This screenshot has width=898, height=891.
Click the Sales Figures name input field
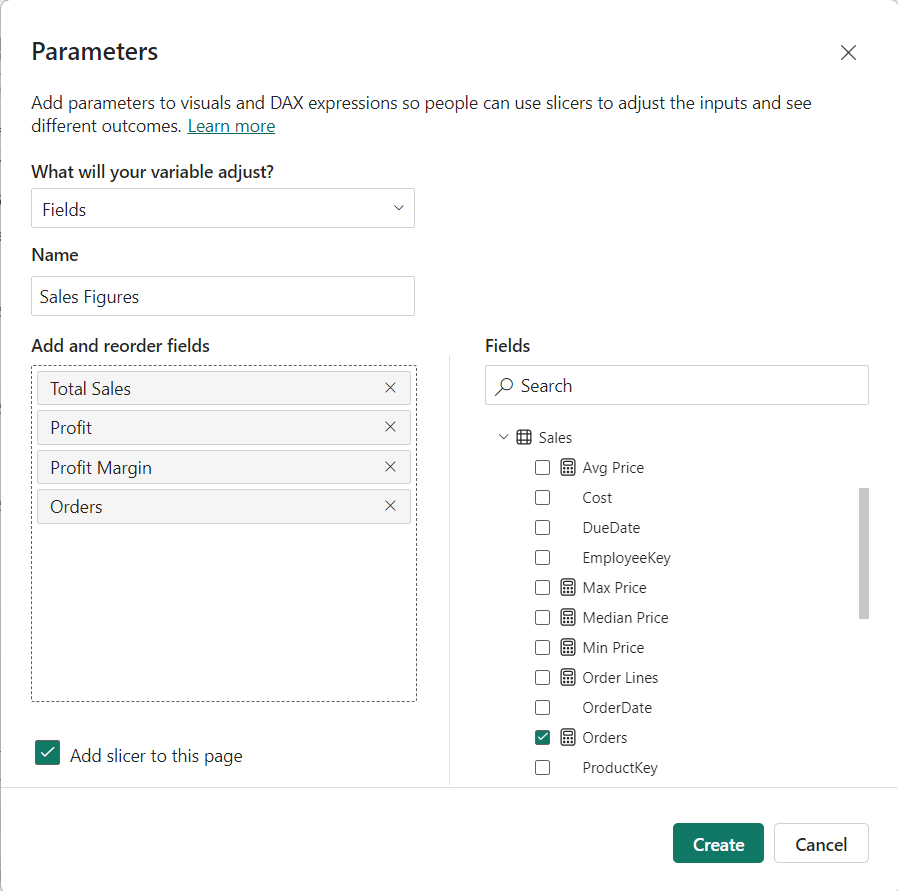(223, 296)
